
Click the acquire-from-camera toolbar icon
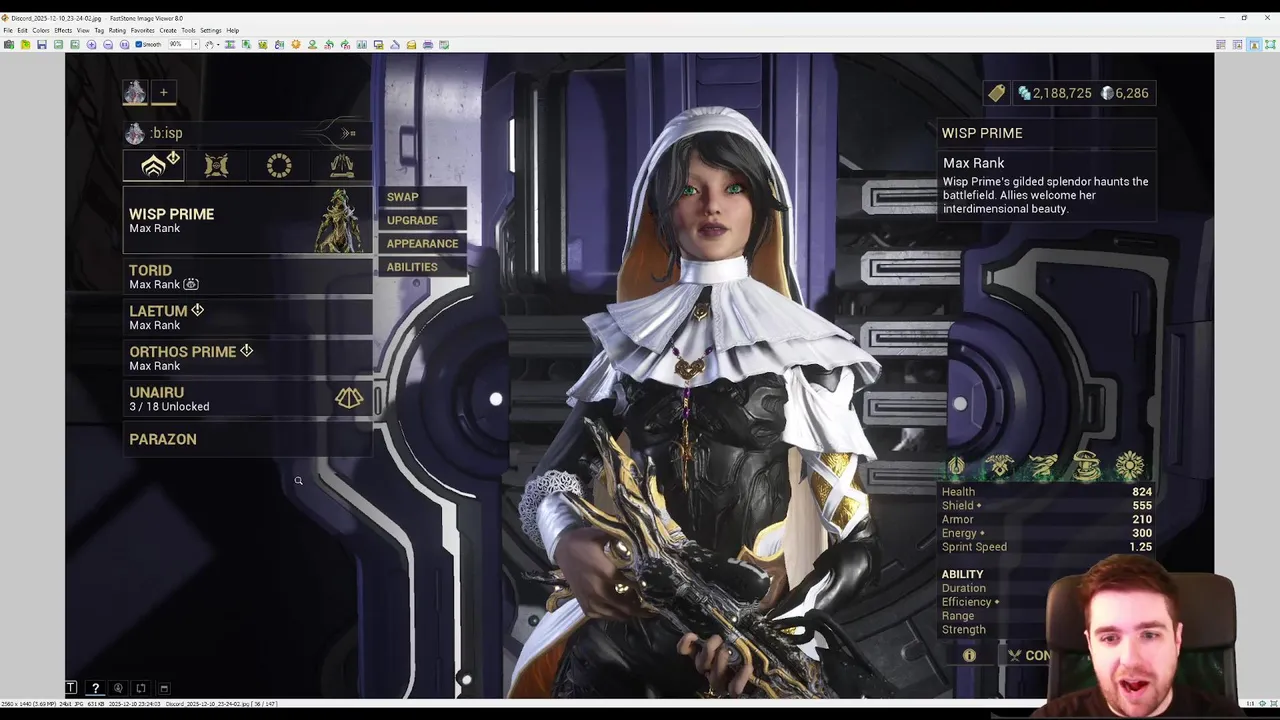(9, 44)
